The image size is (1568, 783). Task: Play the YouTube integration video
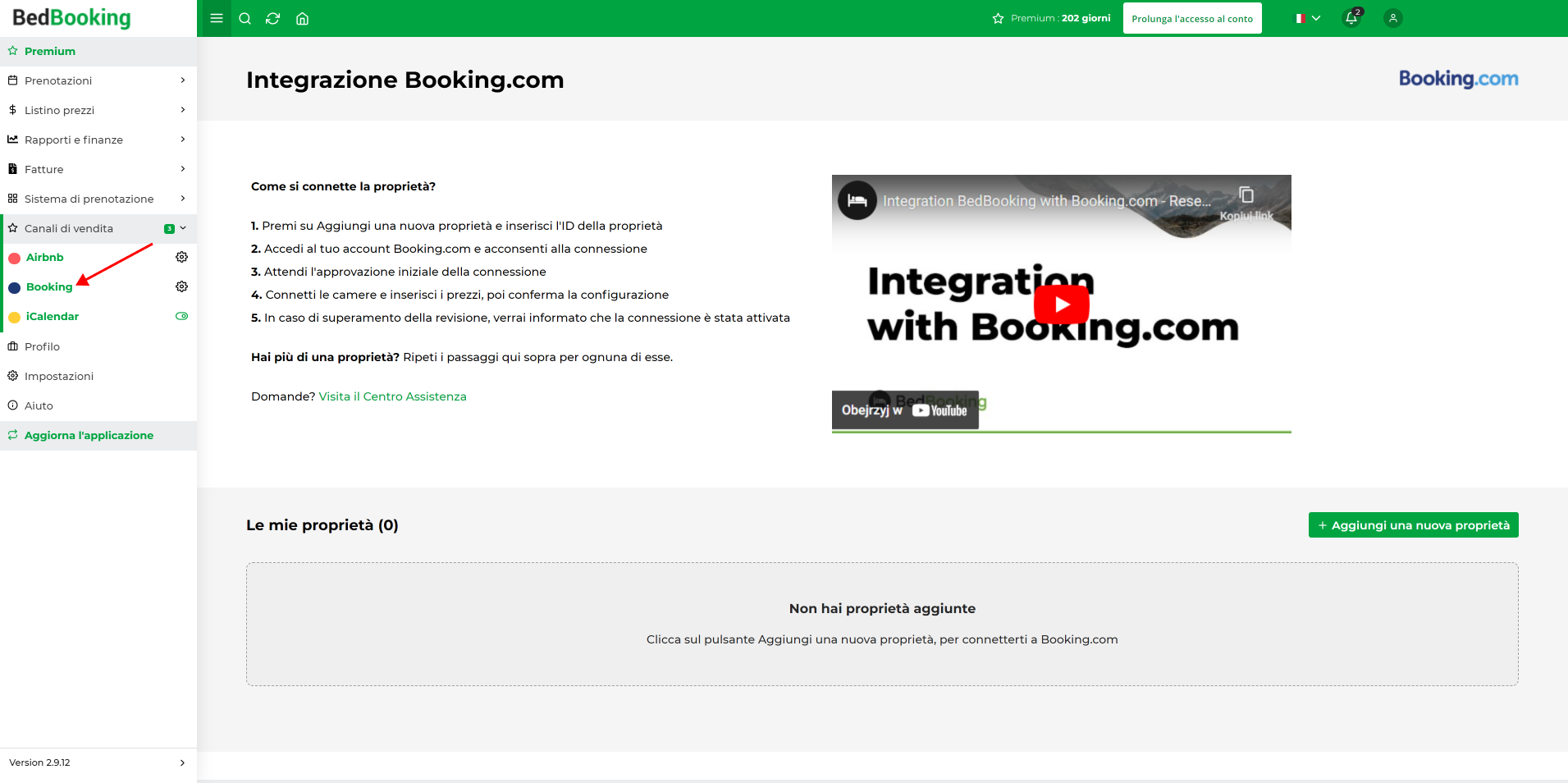click(1062, 304)
